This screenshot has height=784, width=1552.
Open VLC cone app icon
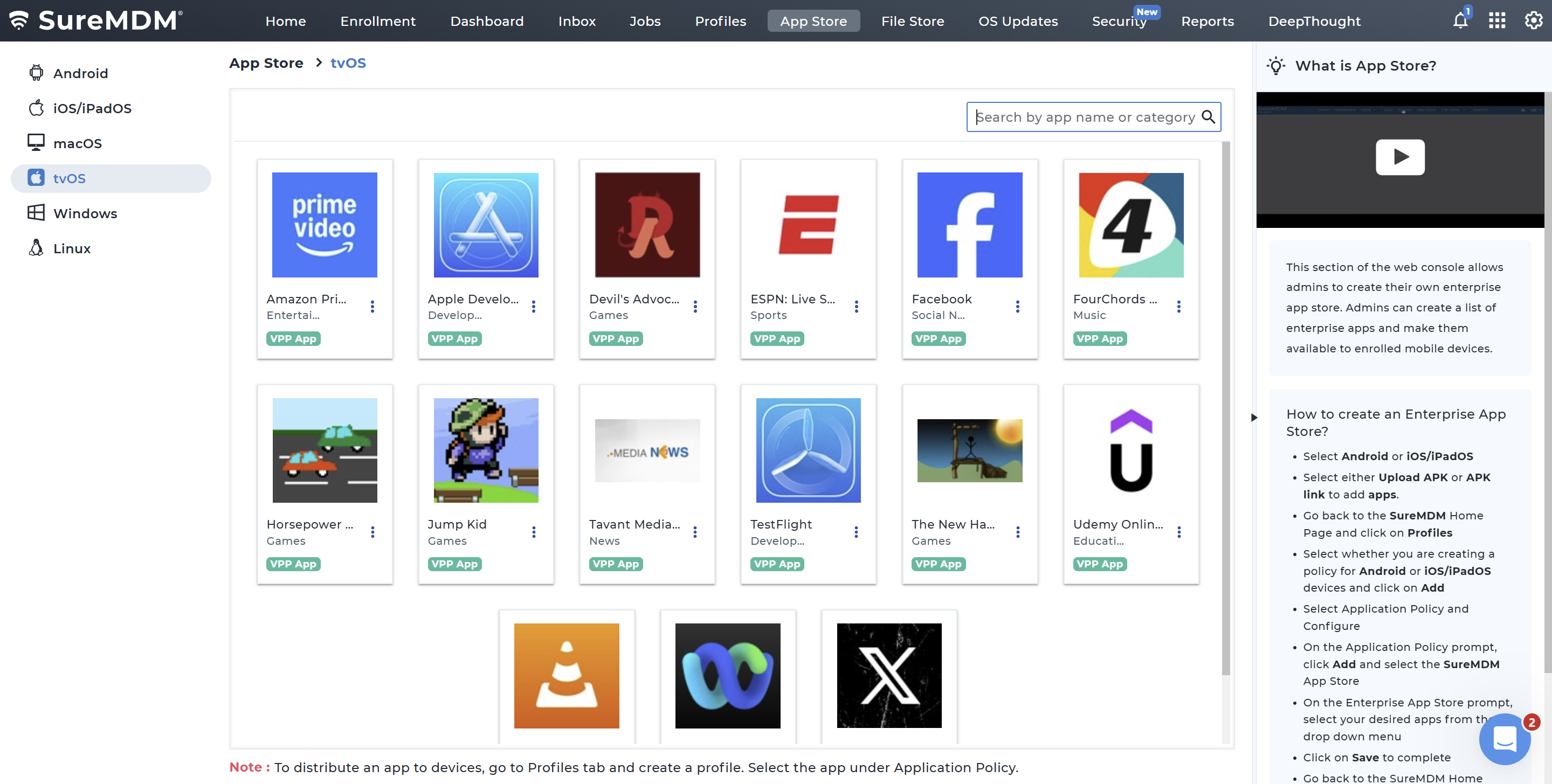(567, 675)
